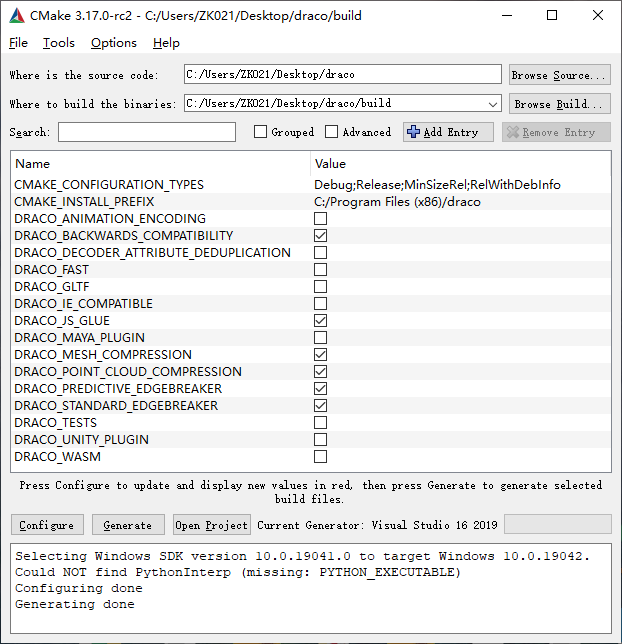This screenshot has height=644, width=622.
Task: Open the Options menu
Action: point(114,43)
